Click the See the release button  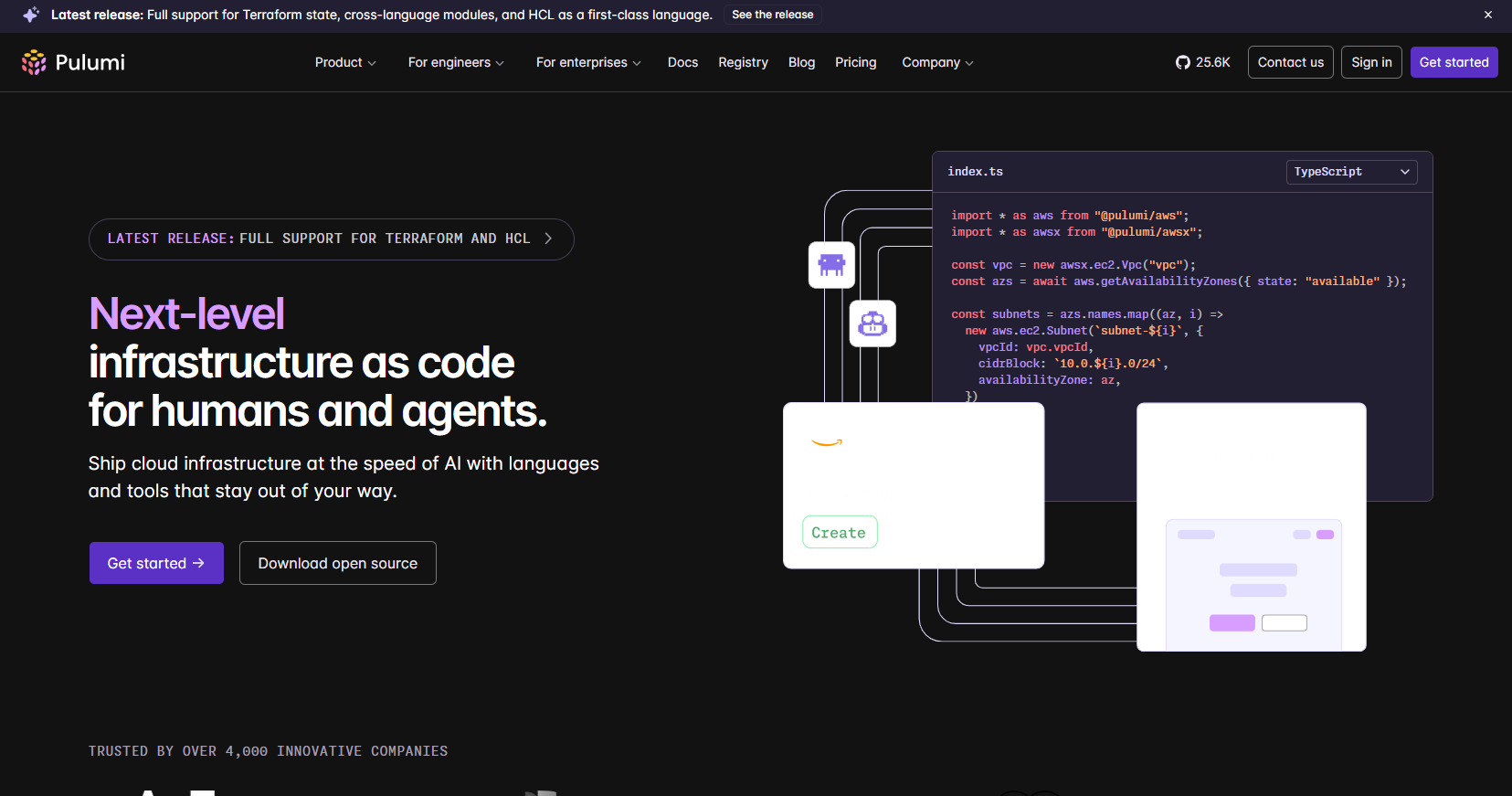[x=773, y=15]
